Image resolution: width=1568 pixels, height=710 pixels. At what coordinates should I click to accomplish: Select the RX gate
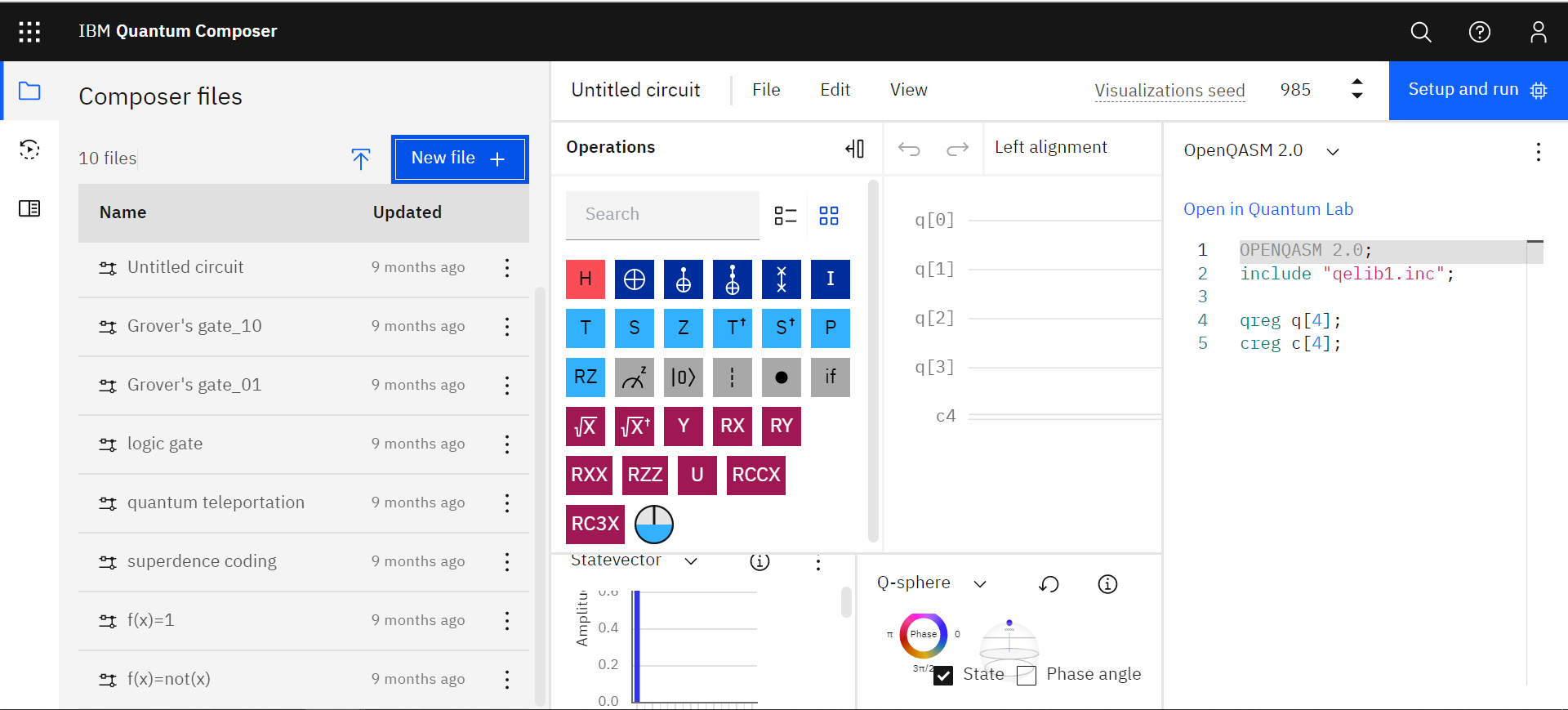pyautogui.click(x=733, y=426)
